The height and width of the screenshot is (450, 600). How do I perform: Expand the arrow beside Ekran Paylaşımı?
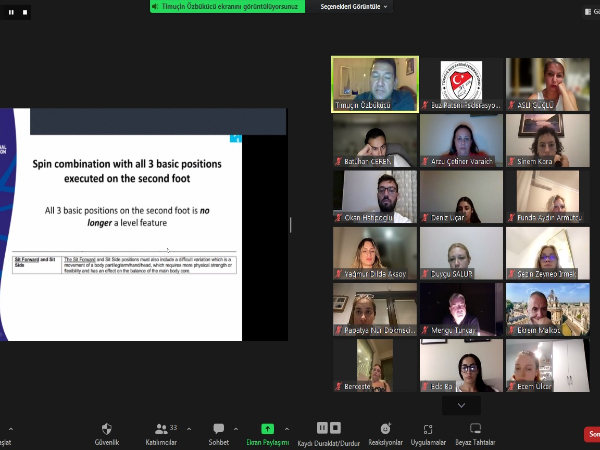pos(287,429)
